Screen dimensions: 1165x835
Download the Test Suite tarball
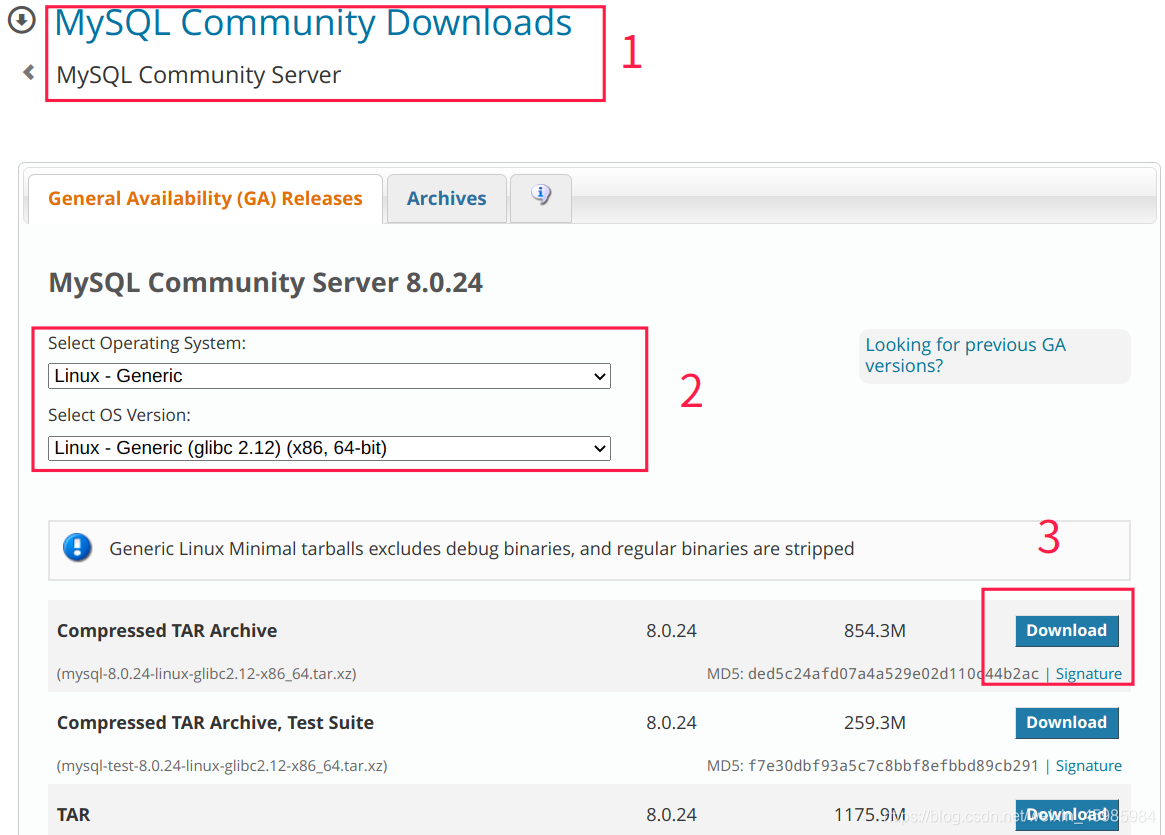point(1067,722)
